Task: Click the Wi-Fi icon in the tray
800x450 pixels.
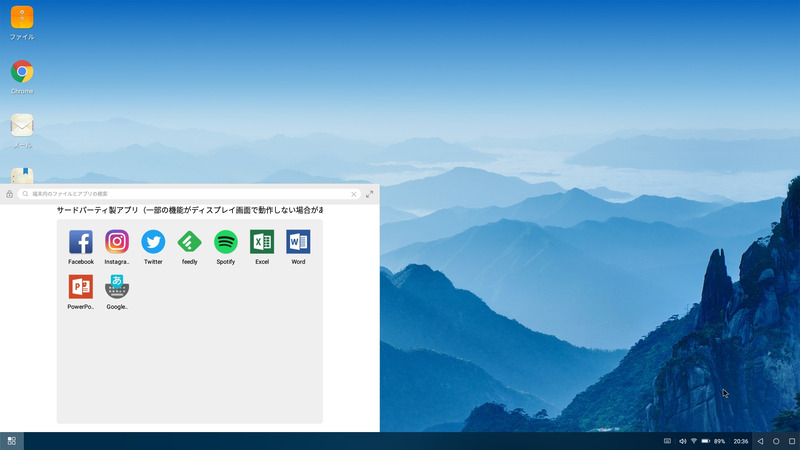Action: coord(694,441)
